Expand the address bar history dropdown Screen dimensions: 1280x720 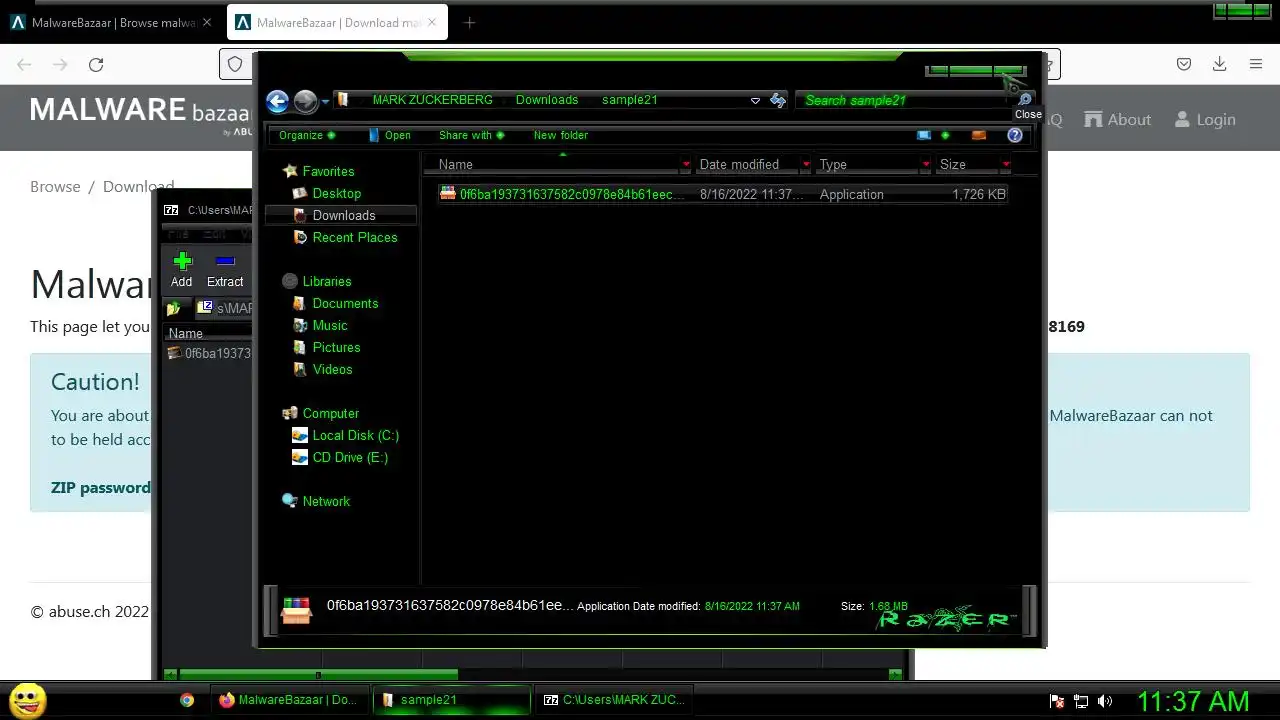755,100
